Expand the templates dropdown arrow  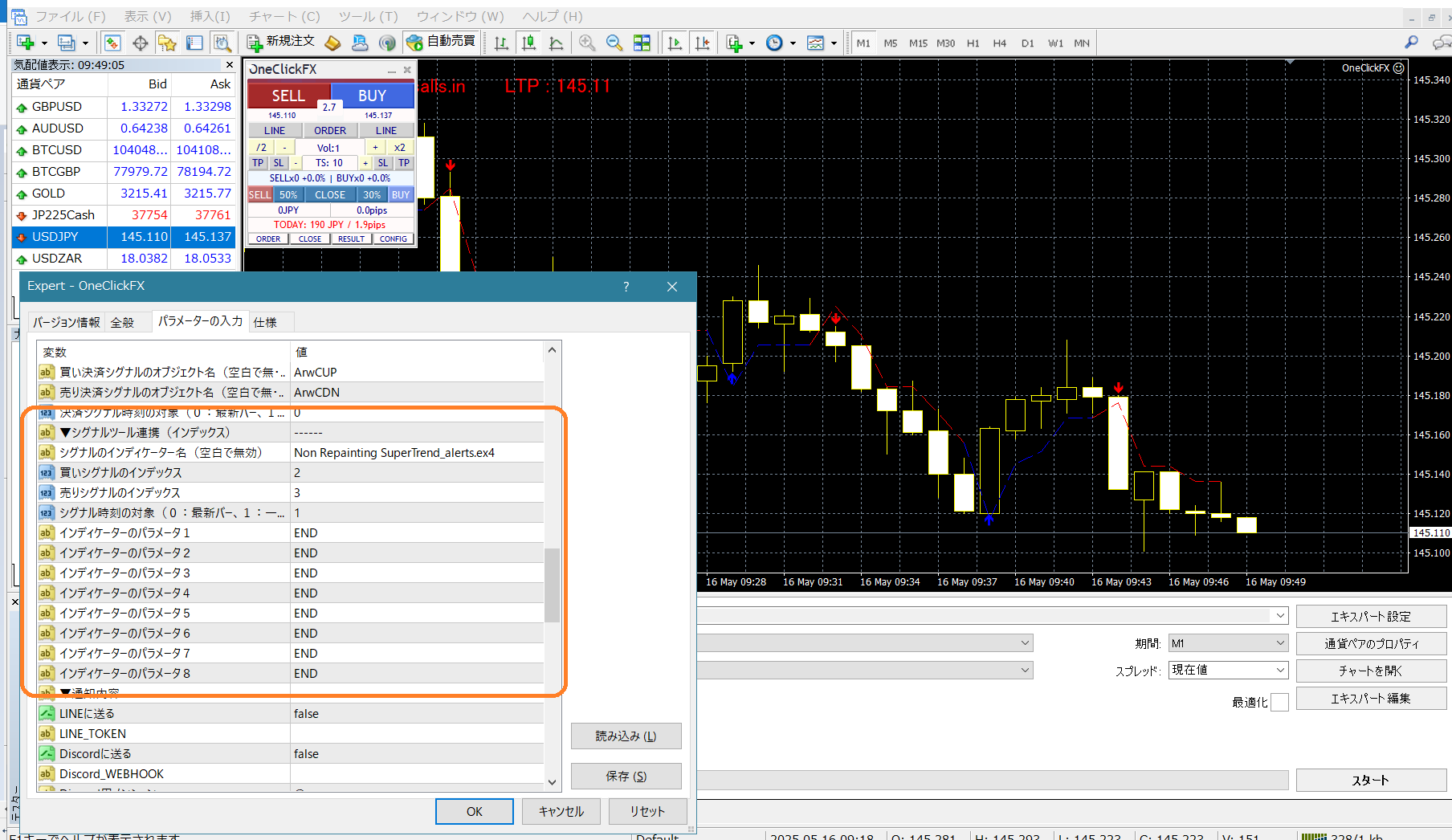click(x=834, y=43)
